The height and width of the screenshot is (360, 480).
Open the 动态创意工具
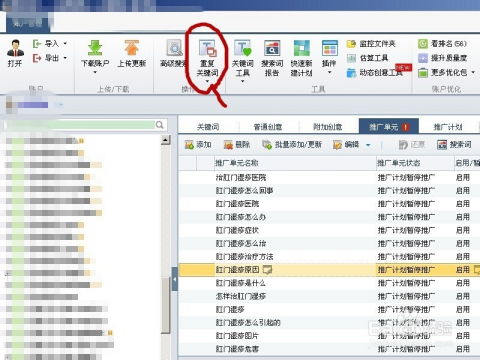(375, 73)
